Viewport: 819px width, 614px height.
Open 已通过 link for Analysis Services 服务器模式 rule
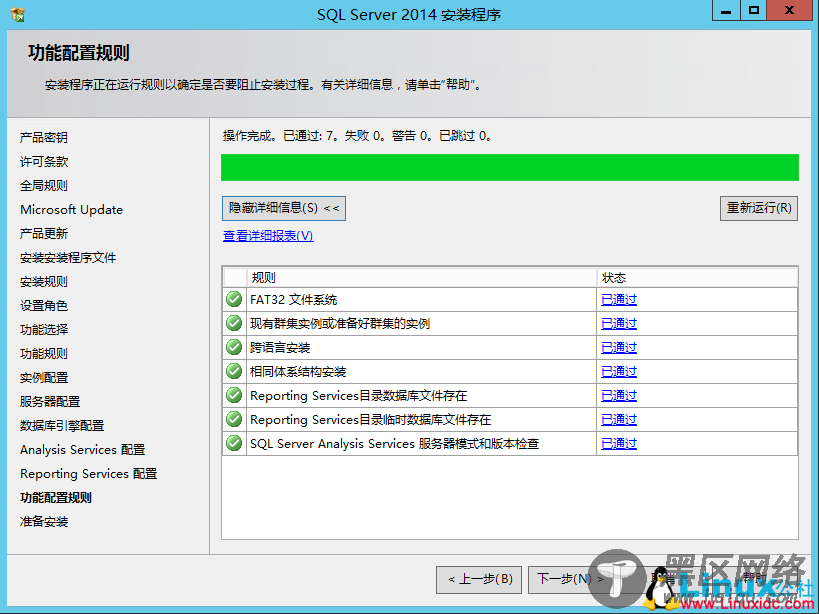pos(619,444)
